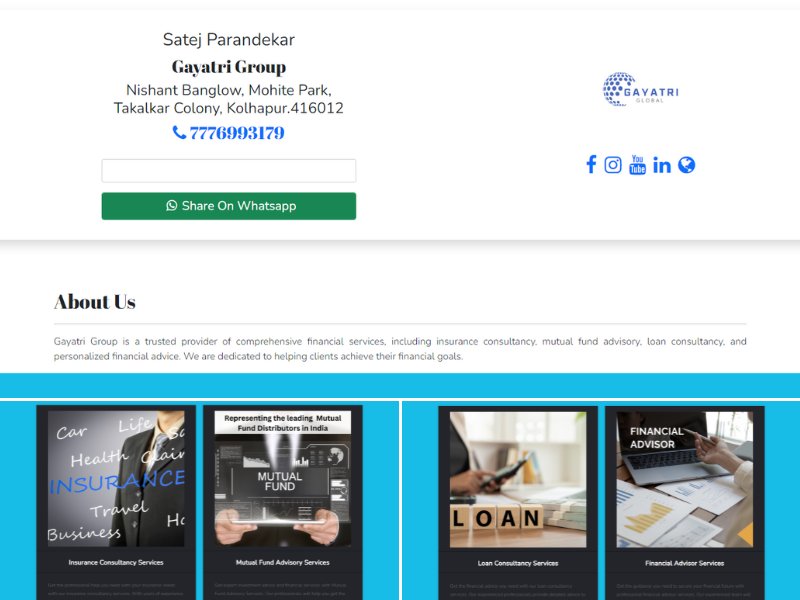Open the Facebook profile icon
Image resolution: width=800 pixels, height=600 pixels.
pyautogui.click(x=591, y=165)
